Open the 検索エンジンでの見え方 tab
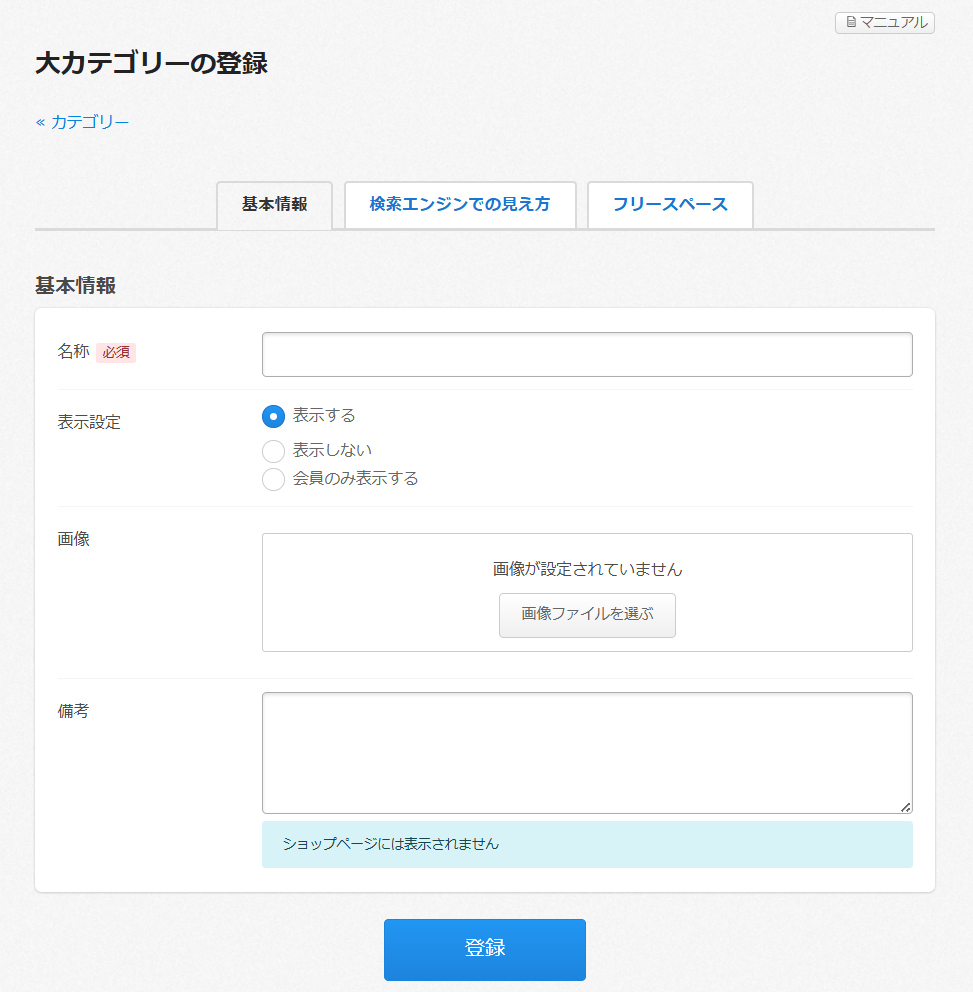Image resolution: width=973 pixels, height=992 pixels. click(x=460, y=205)
